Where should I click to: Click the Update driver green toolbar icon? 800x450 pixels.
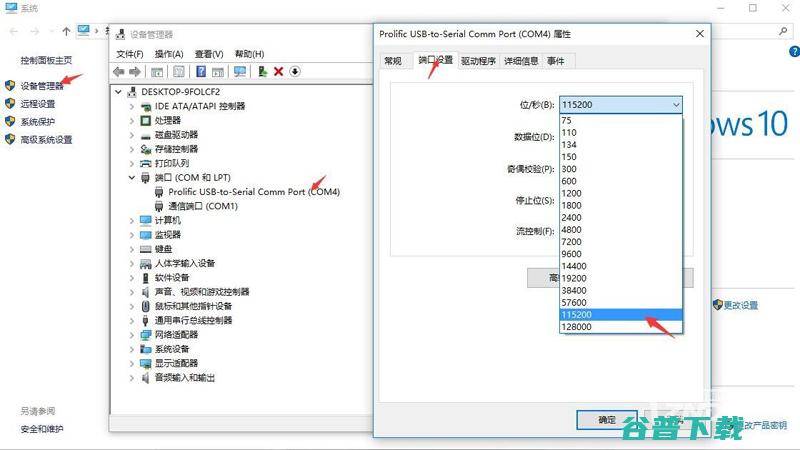262,71
